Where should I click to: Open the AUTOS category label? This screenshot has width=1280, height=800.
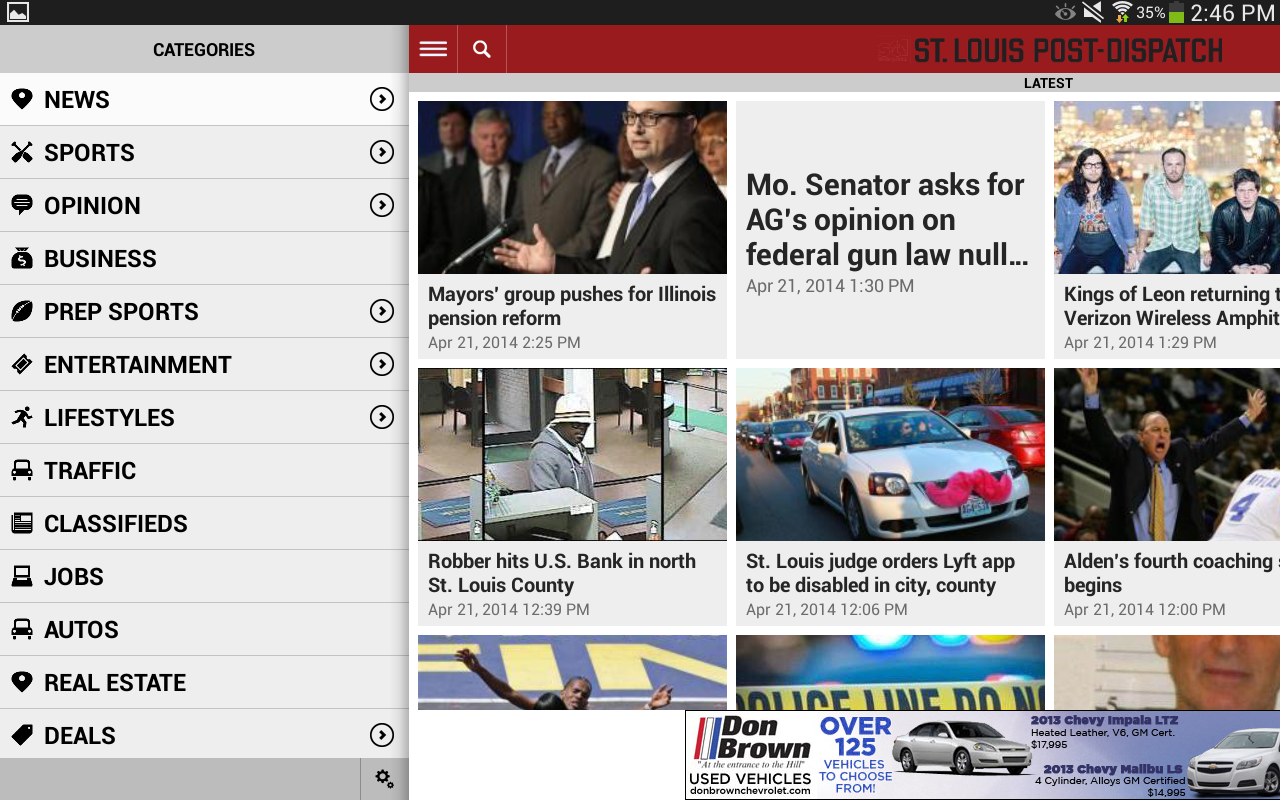[x=81, y=630]
